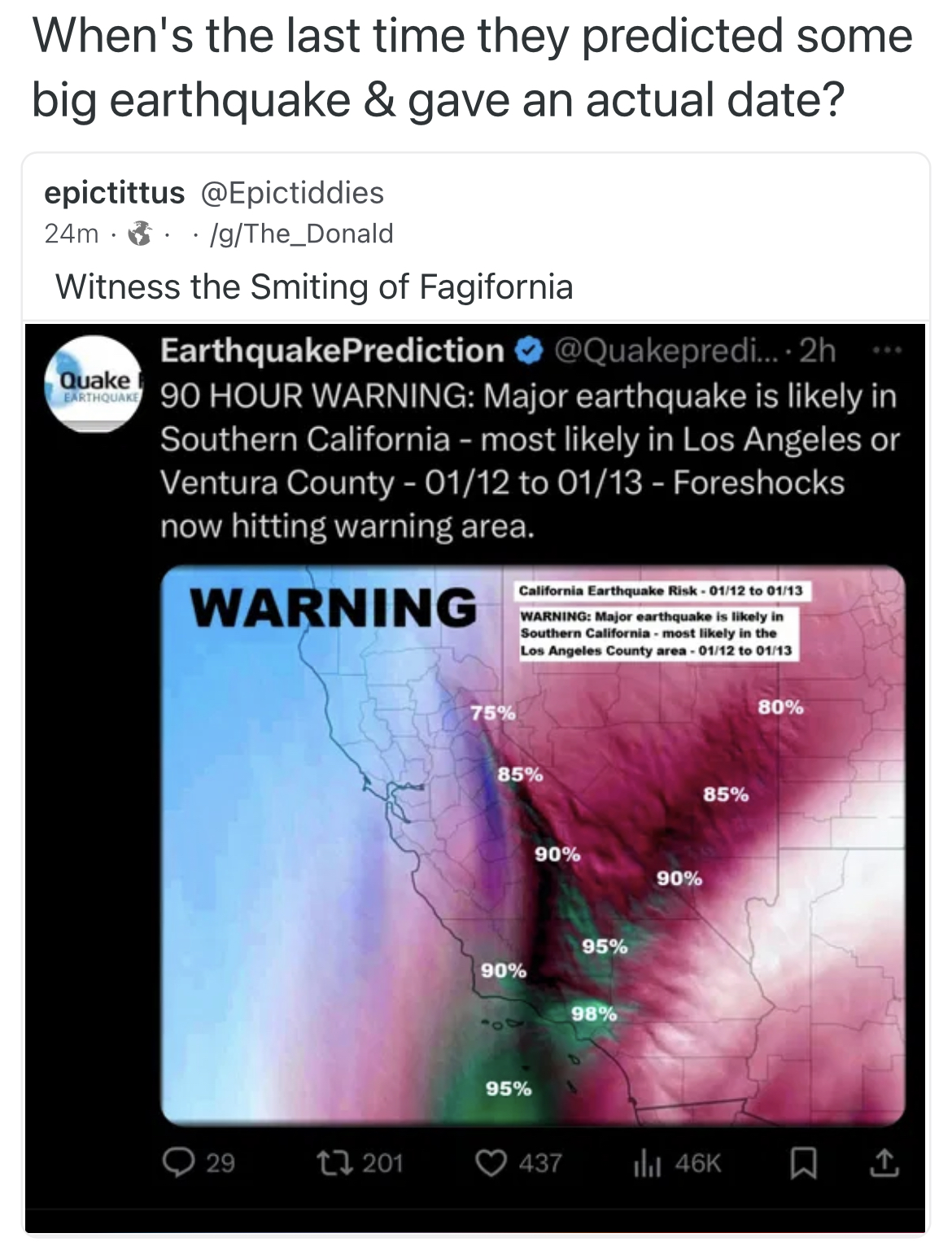Click the 24m post timestamp
This screenshot has width=952, height=1242.
coord(72,234)
